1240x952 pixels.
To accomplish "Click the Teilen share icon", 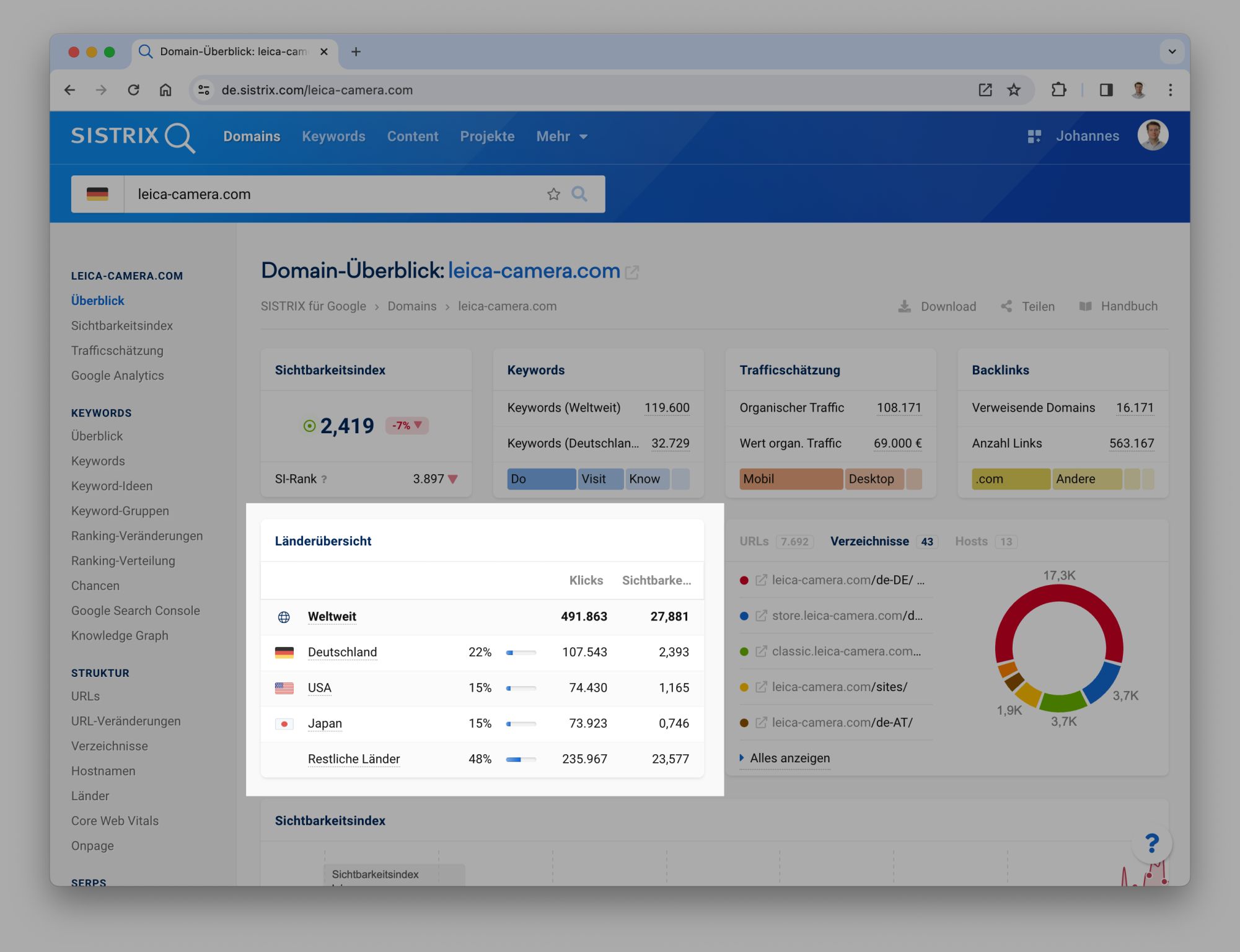I will (x=1006, y=306).
